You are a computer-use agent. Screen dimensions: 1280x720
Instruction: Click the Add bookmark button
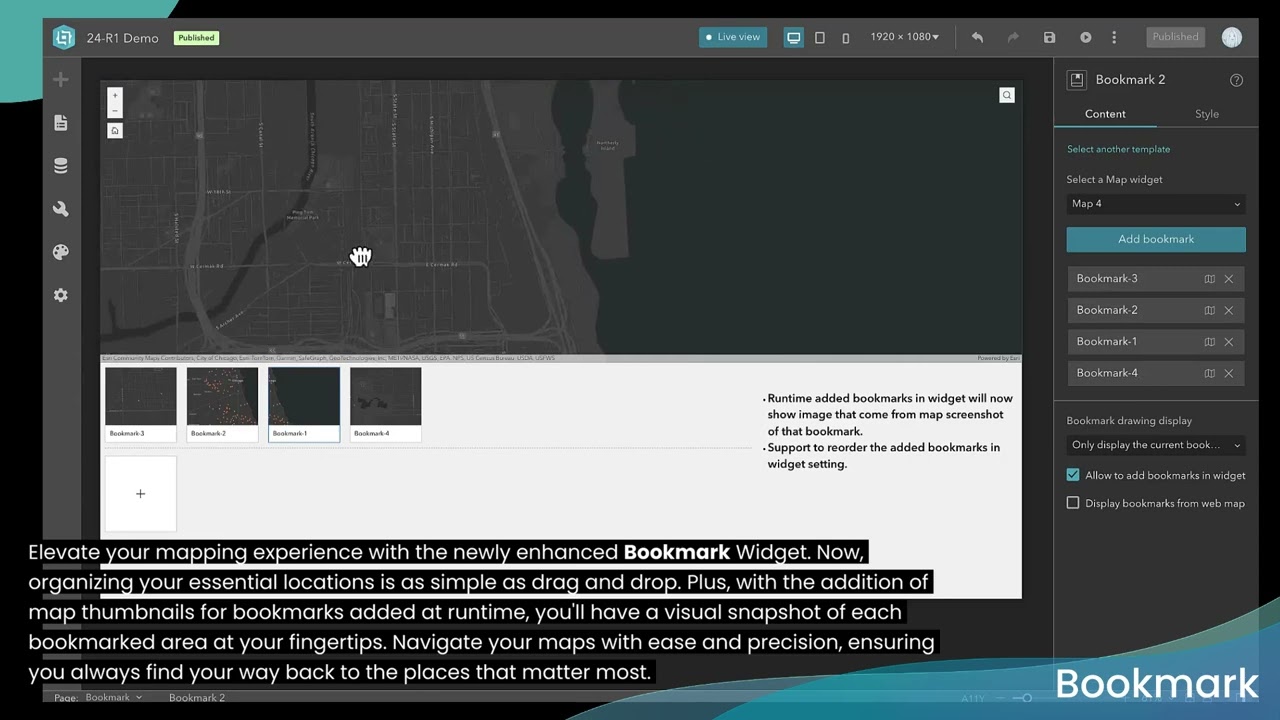click(1156, 239)
